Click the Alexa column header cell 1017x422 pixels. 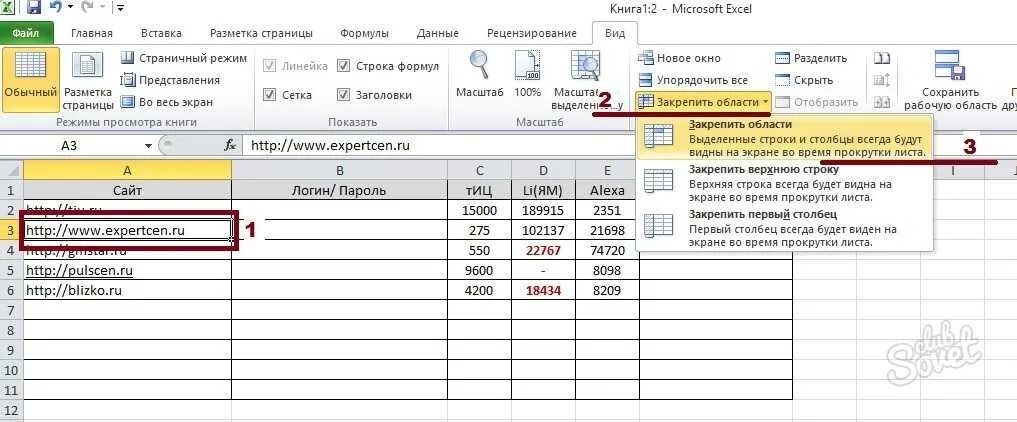pyautogui.click(x=607, y=190)
